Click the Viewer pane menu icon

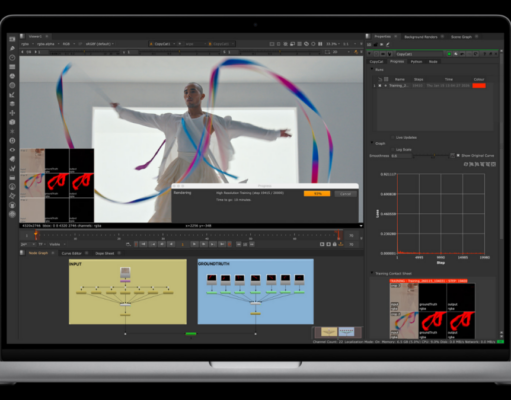[22, 36]
